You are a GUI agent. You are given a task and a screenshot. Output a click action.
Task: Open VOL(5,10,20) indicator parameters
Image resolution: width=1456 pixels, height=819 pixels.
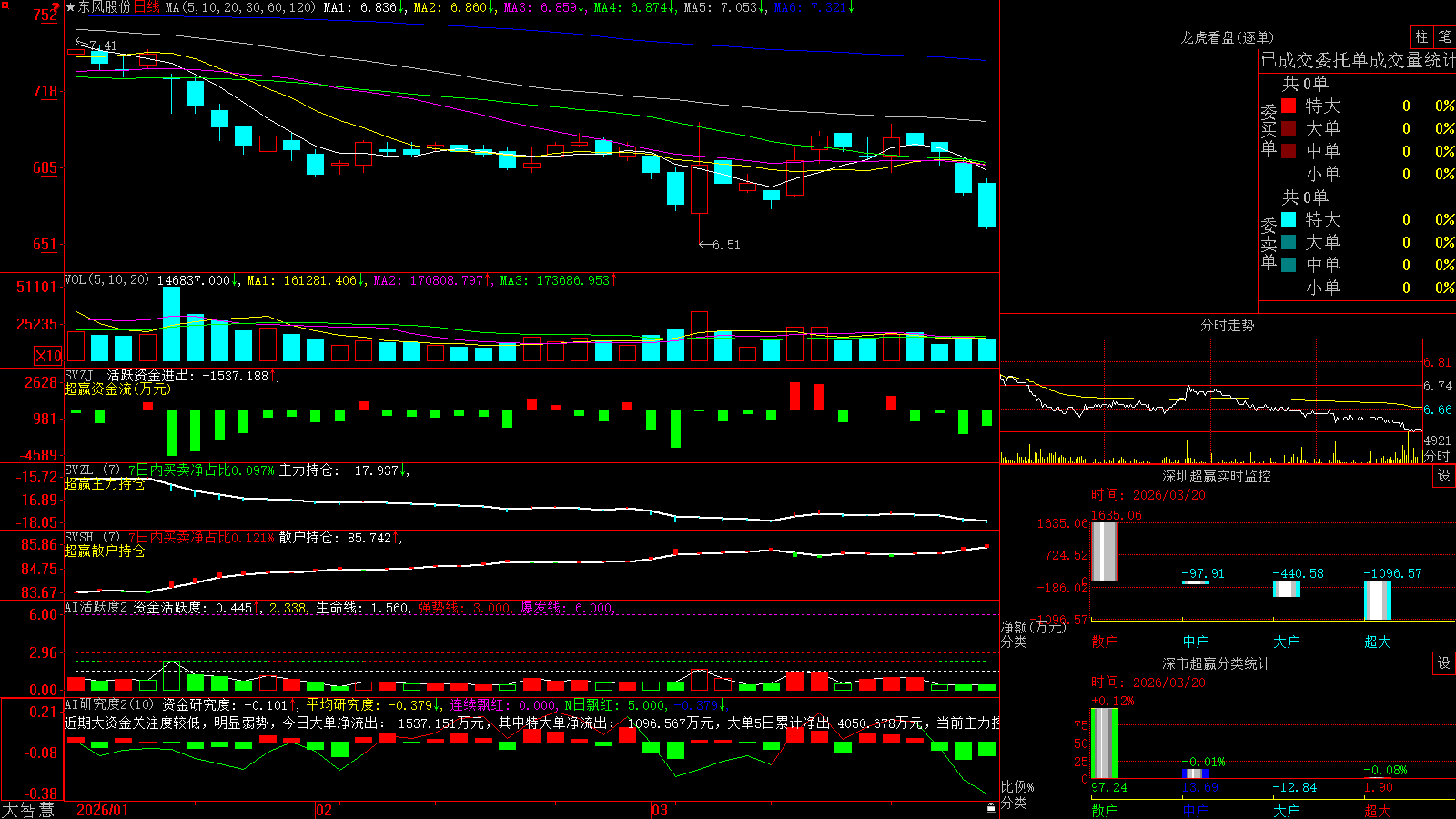click(x=106, y=279)
